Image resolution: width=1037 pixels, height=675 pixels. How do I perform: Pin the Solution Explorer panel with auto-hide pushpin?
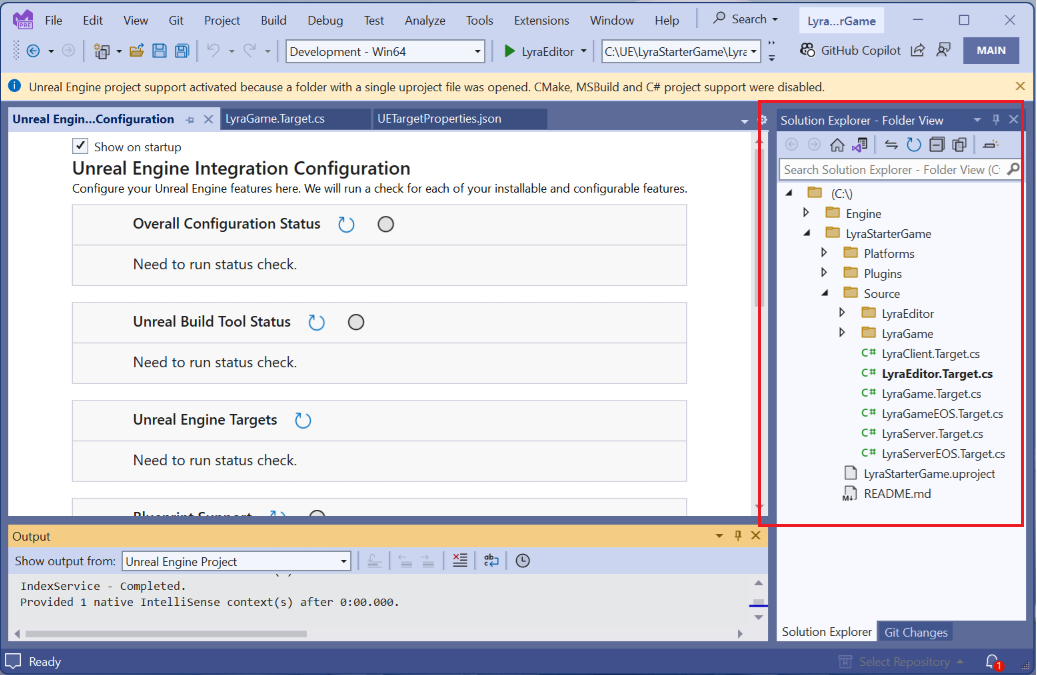(x=995, y=120)
